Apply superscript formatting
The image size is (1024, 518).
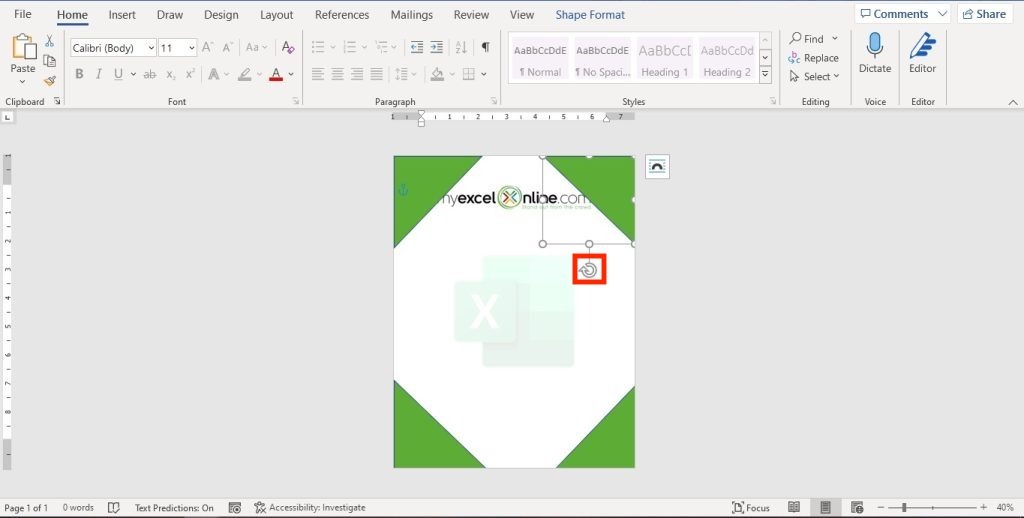[x=190, y=74]
